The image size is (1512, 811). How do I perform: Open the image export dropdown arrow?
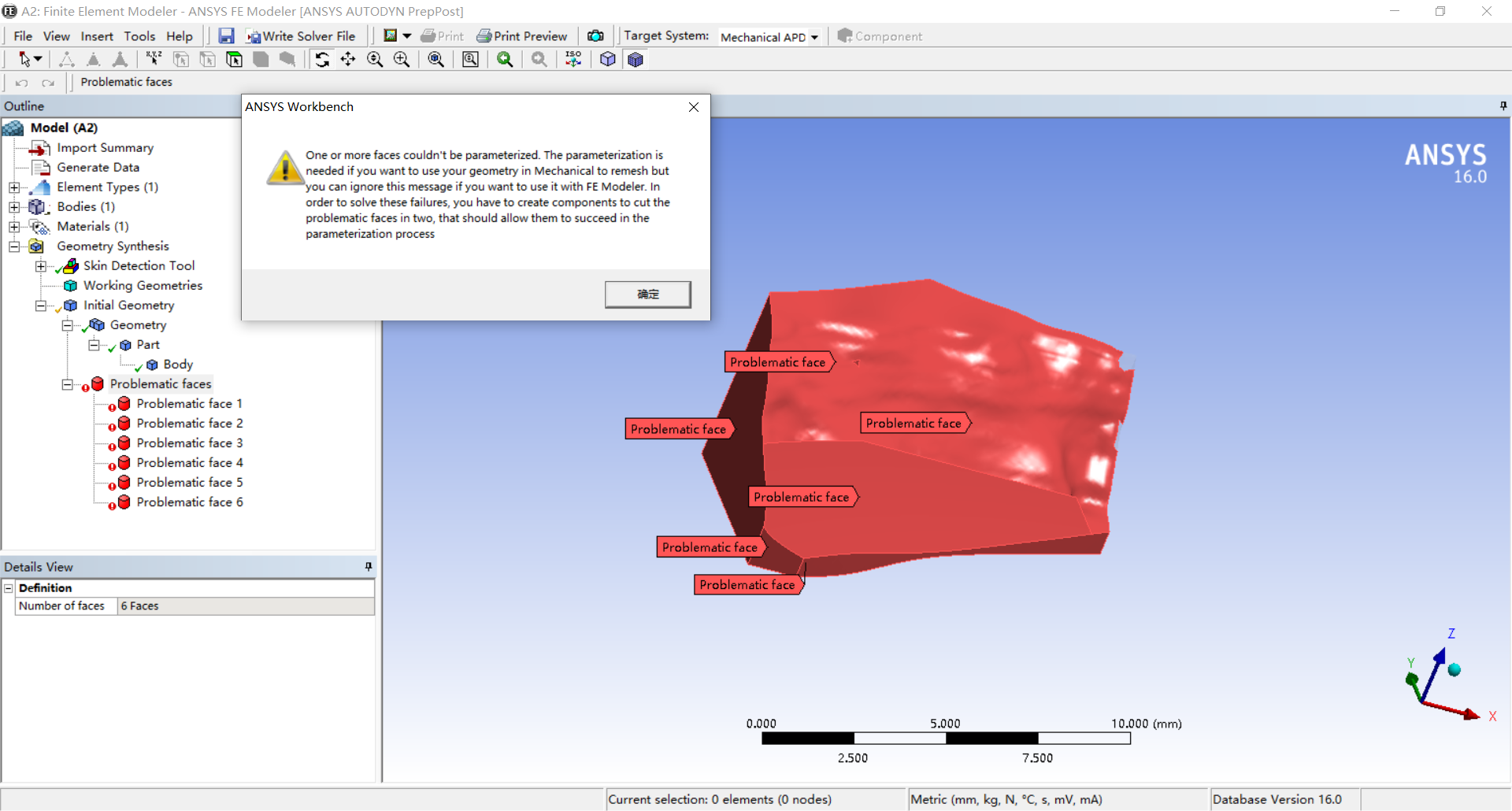click(407, 36)
